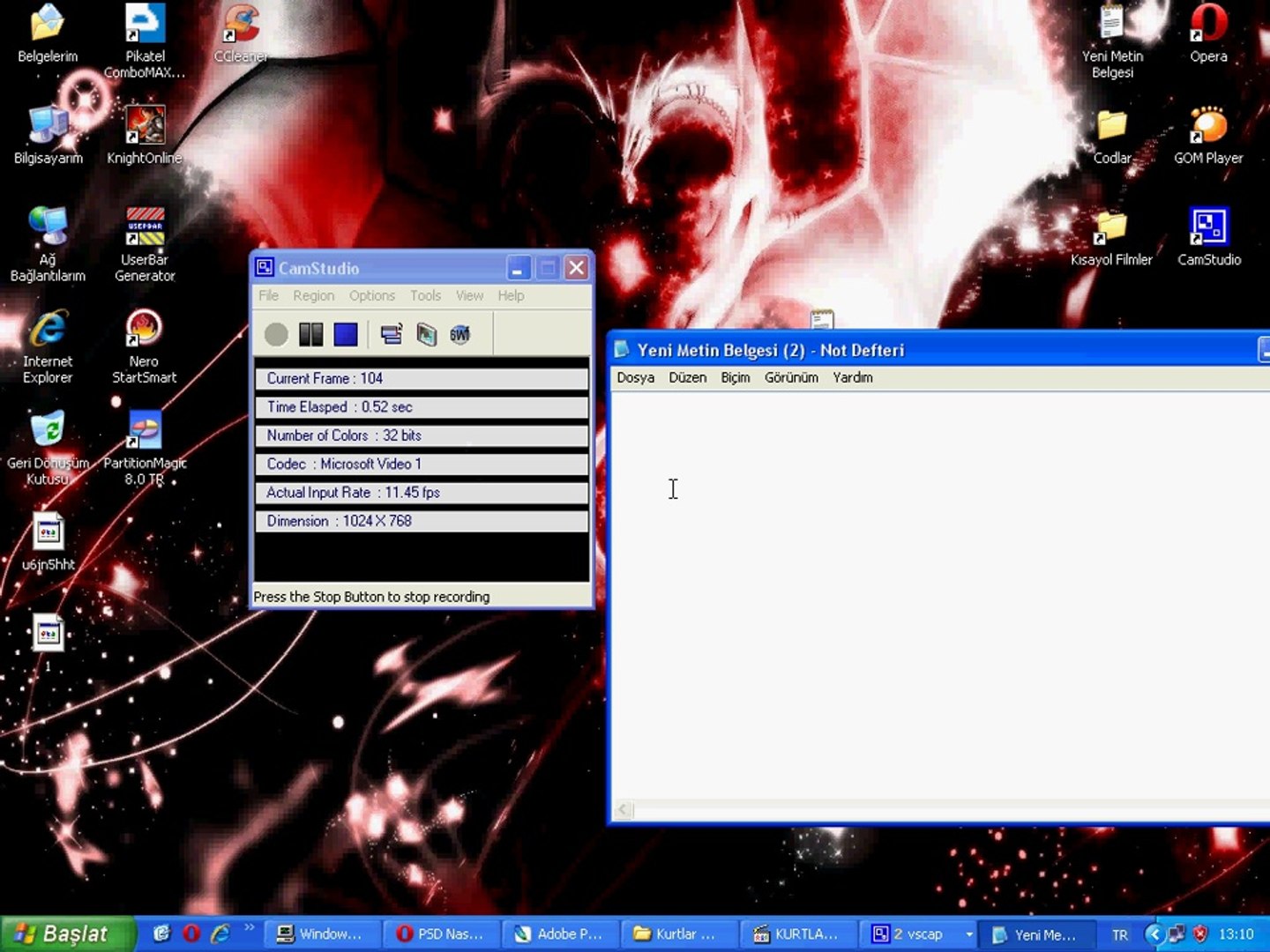The image size is (1270, 952).
Task: Click the Current Frame : 104 row
Action: click(422, 378)
